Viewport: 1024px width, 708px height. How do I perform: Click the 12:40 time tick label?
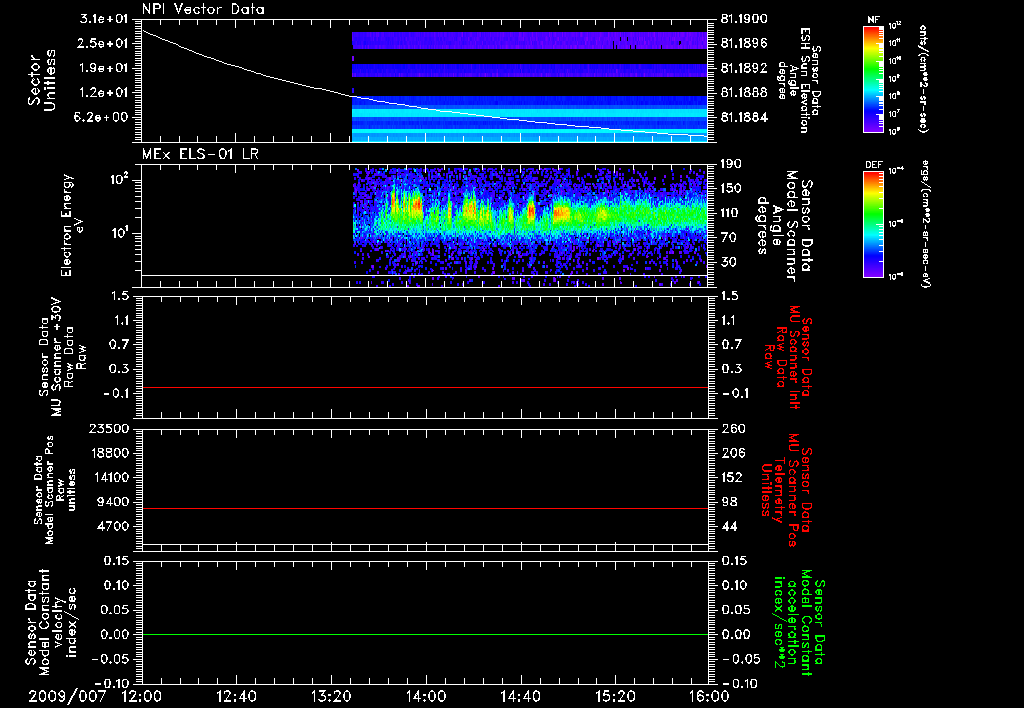(x=236, y=696)
